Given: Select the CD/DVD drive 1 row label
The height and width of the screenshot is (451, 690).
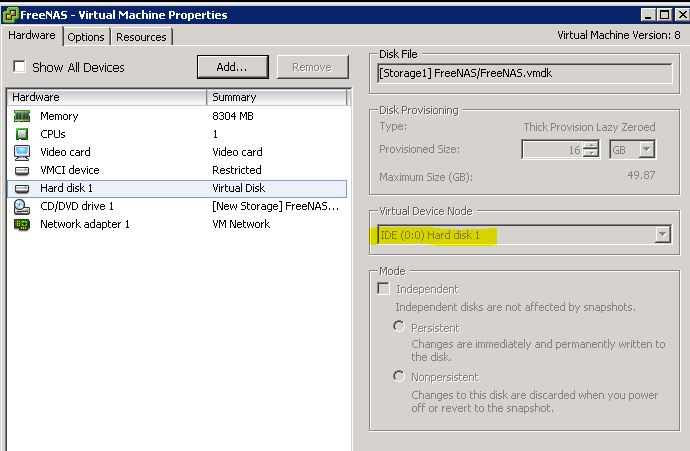Looking at the screenshot, I should point(77,206).
